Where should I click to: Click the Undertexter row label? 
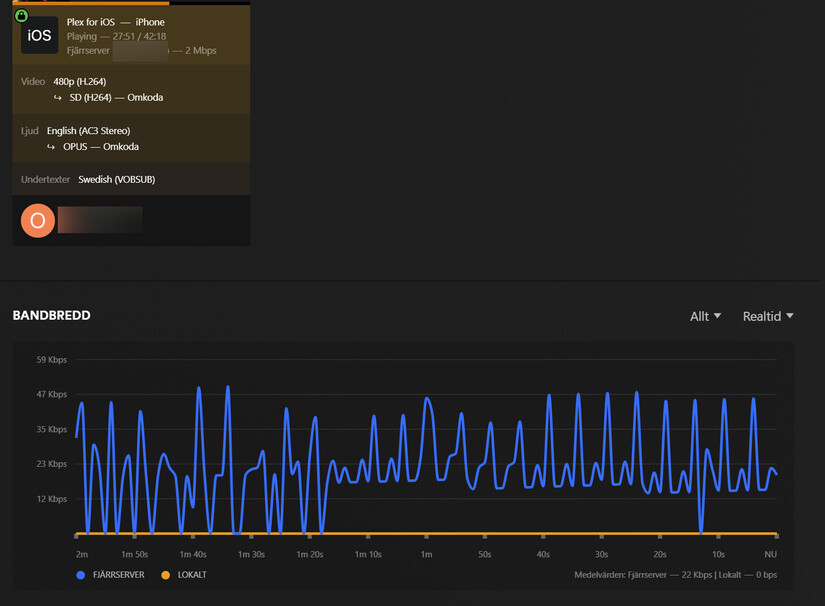point(45,179)
